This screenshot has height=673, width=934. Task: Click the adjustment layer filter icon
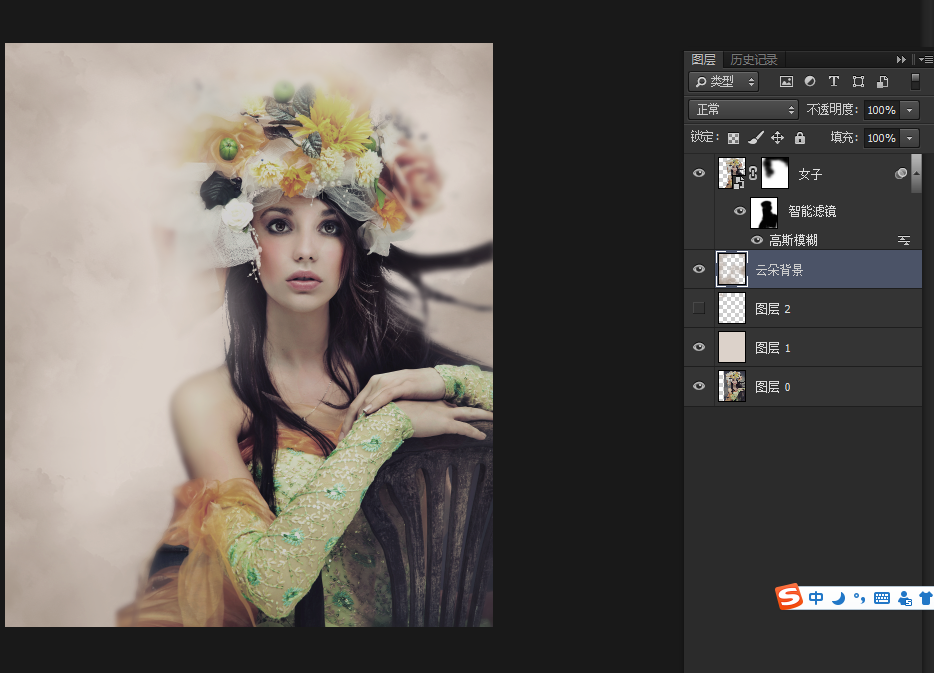pyautogui.click(x=810, y=82)
